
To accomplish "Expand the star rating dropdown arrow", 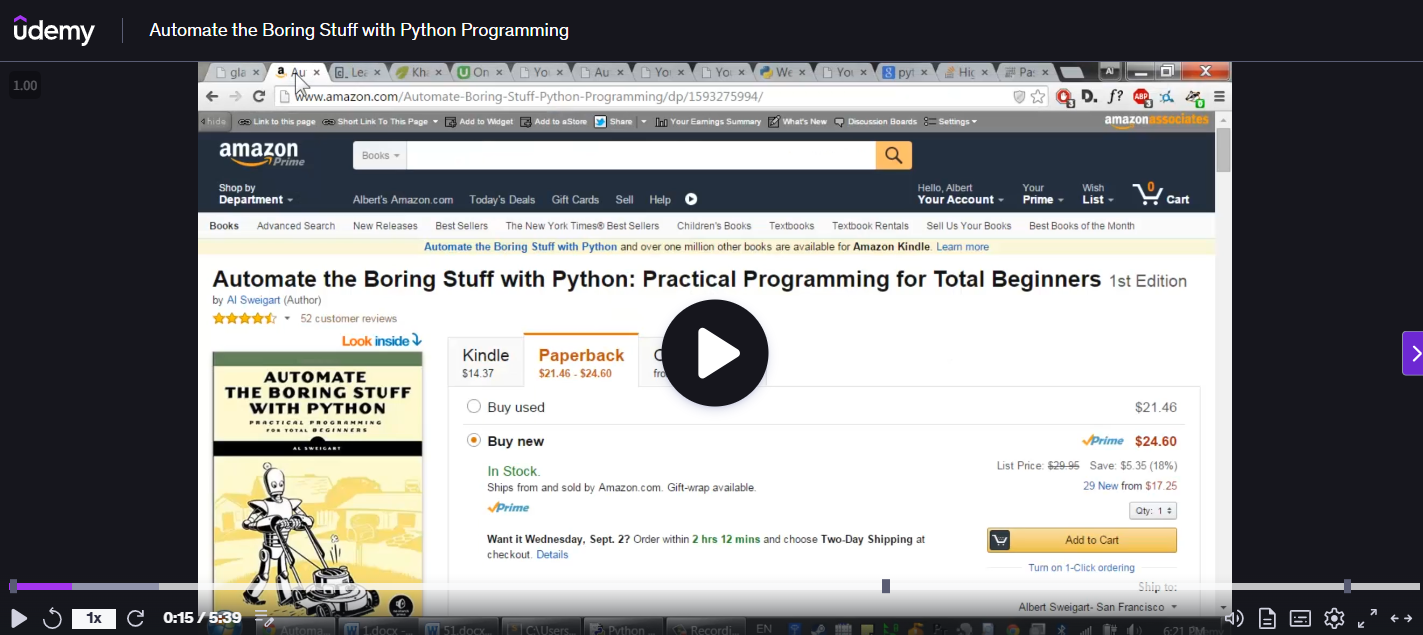I will click(x=287, y=319).
